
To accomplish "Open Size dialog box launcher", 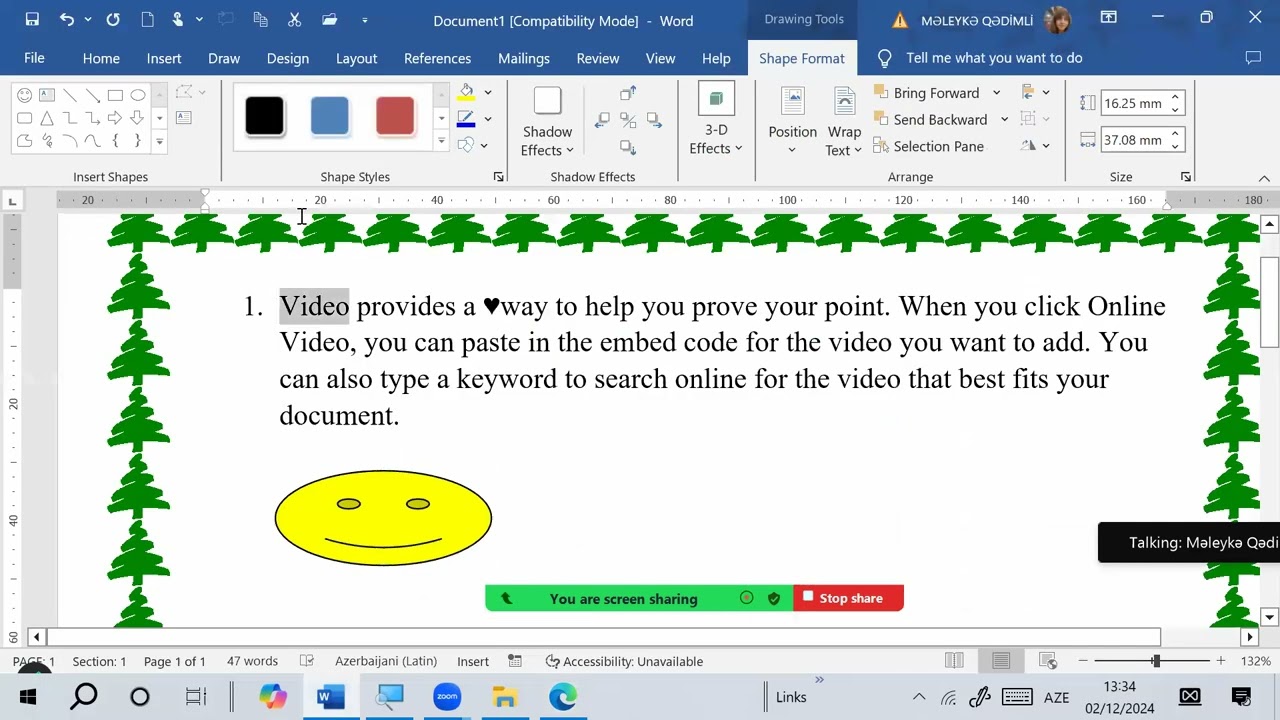I will click(1186, 177).
